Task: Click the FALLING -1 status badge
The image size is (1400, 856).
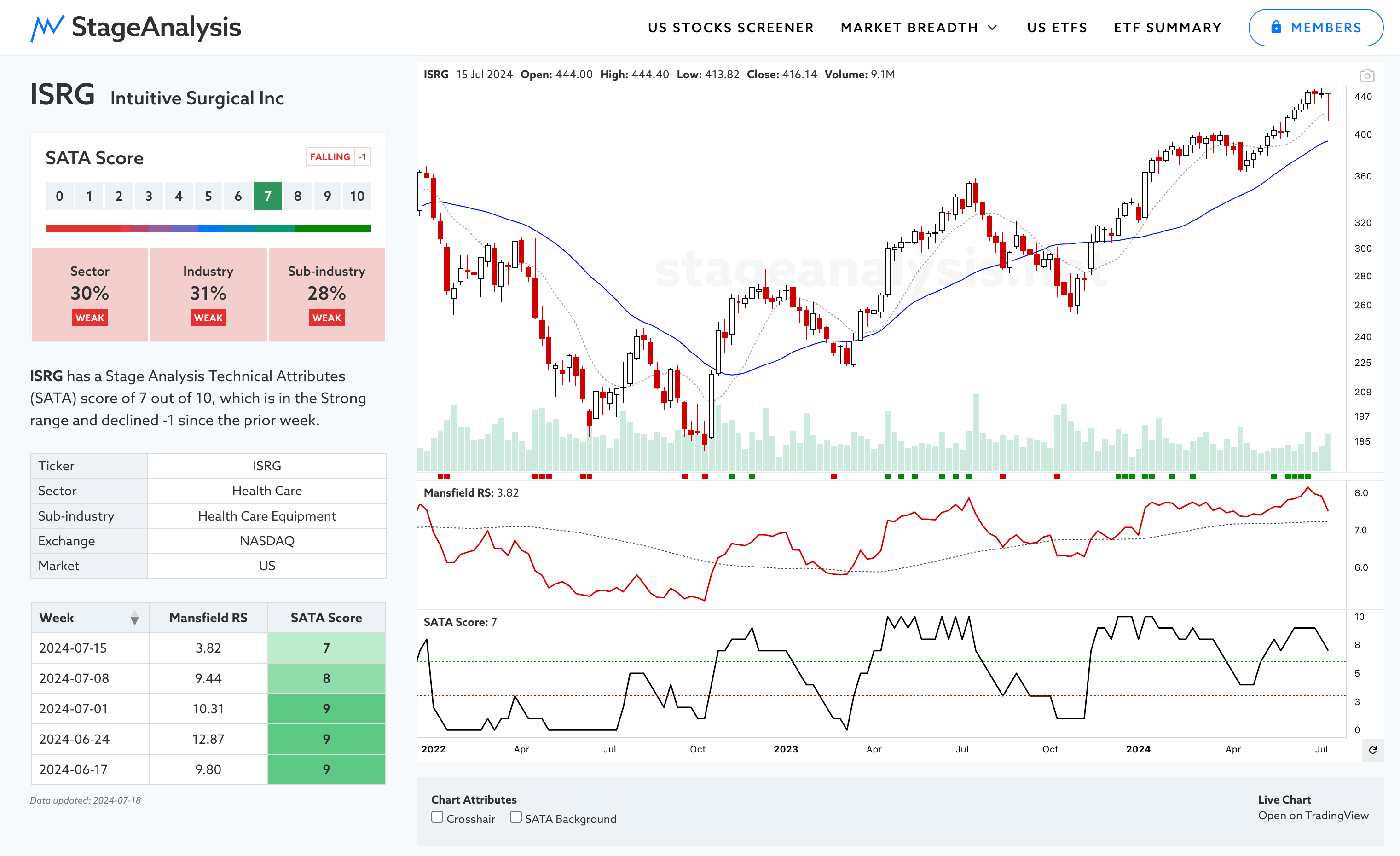Action: point(338,157)
